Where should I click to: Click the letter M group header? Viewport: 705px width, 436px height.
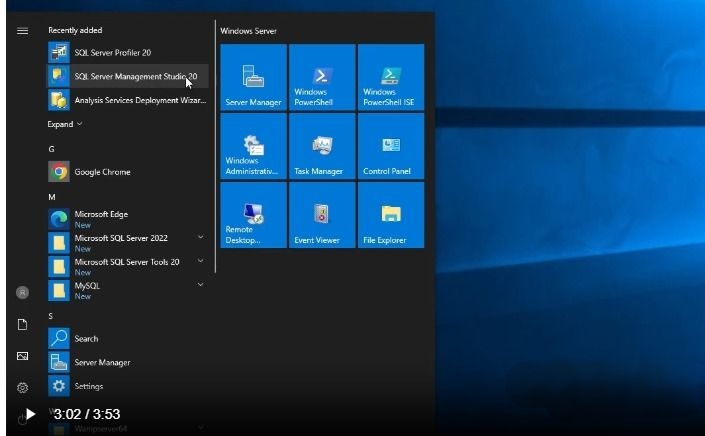(x=52, y=197)
